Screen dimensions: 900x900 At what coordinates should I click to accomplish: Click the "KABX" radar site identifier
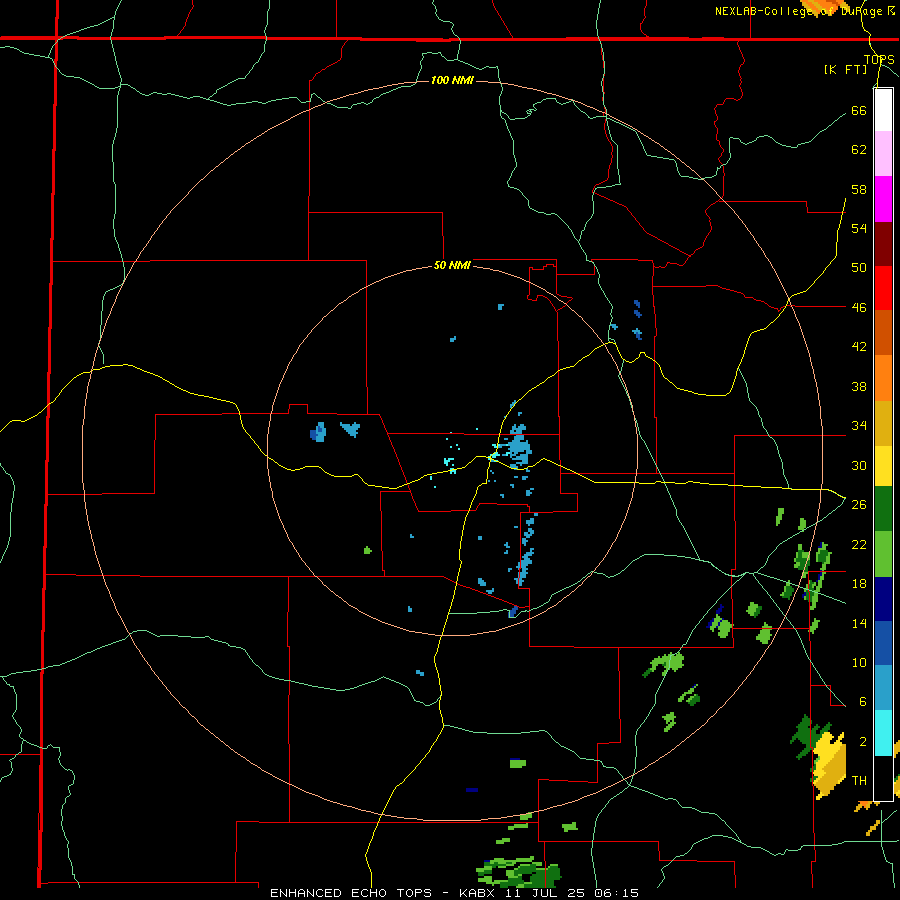[x=476, y=893]
